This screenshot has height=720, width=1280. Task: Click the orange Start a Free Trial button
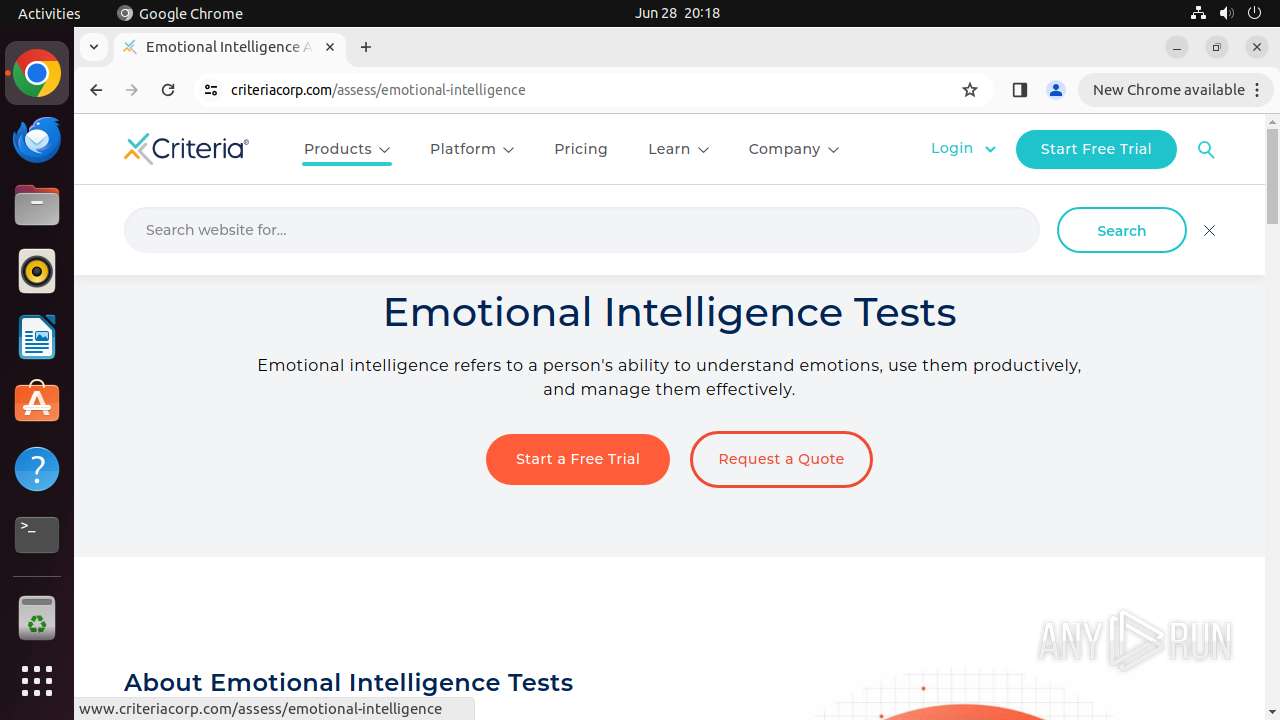tap(578, 459)
